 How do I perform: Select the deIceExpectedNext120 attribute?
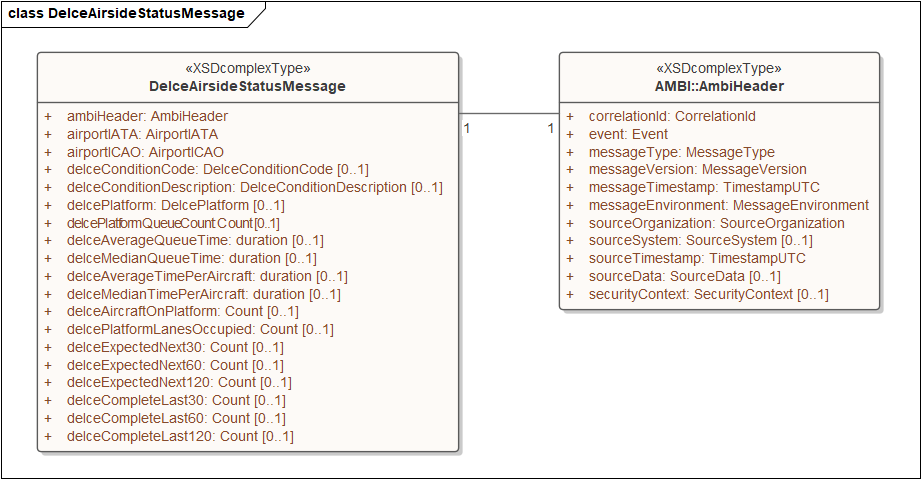[x=179, y=383]
